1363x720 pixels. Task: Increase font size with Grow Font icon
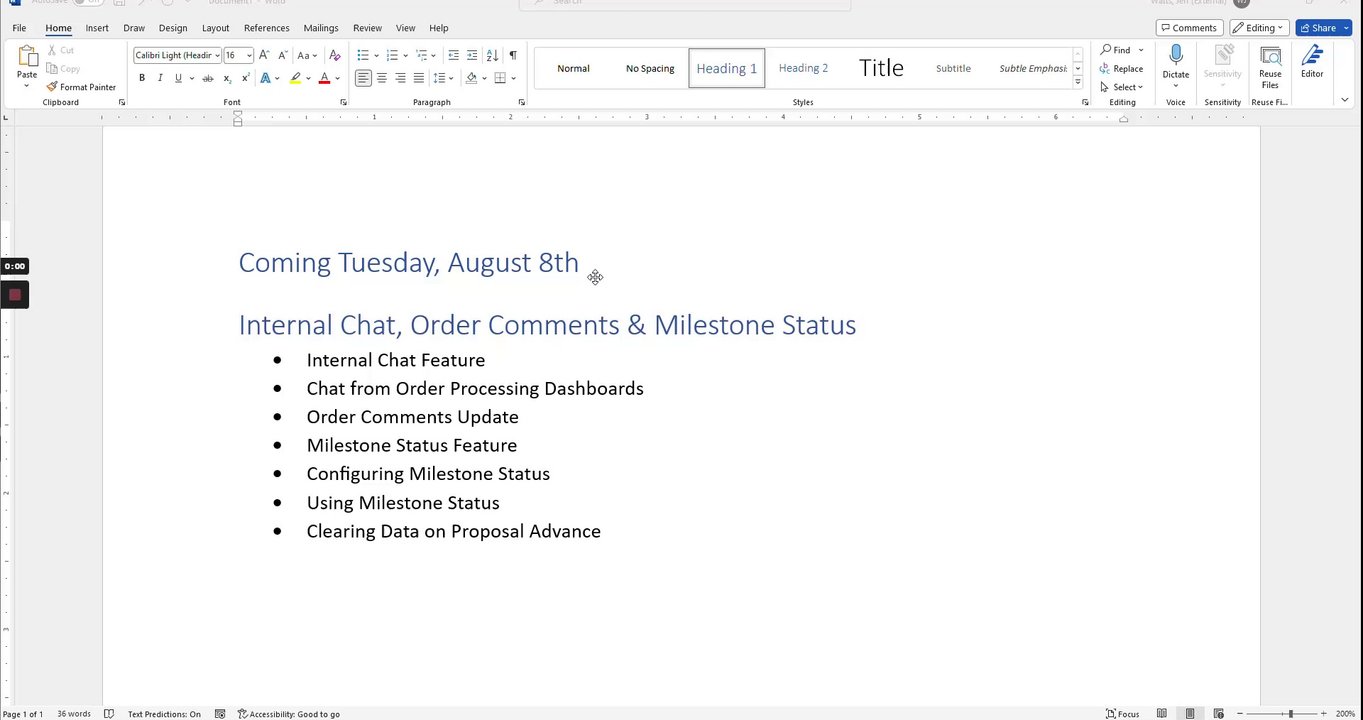coord(266,56)
